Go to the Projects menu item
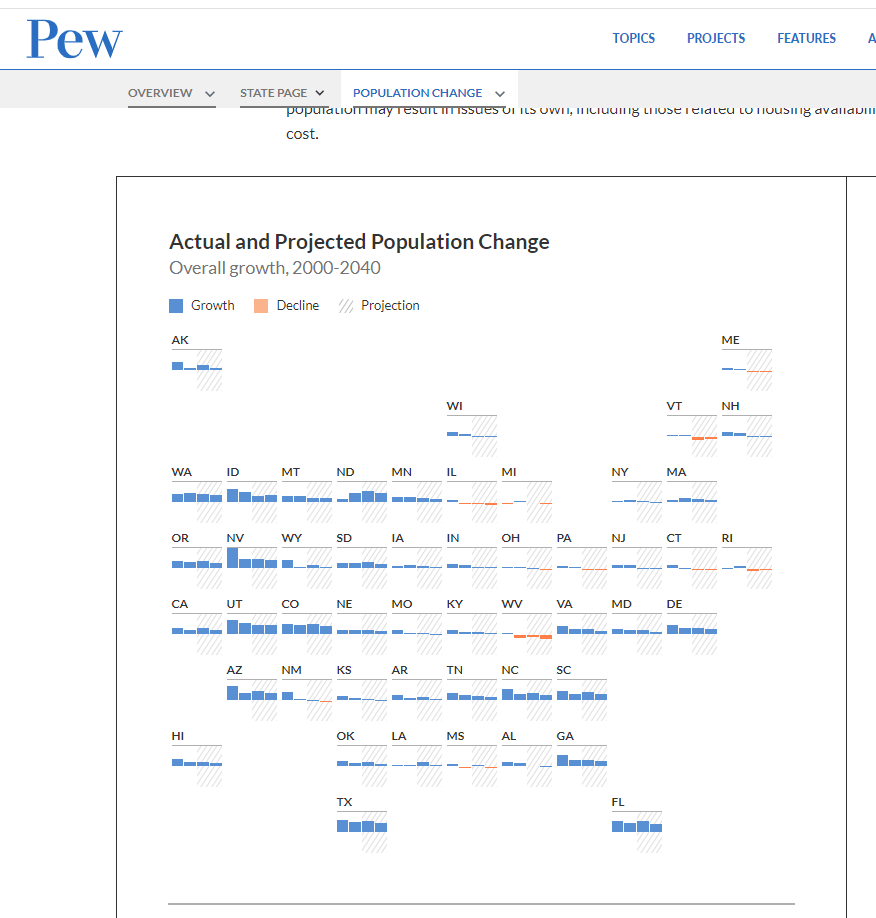The image size is (876, 918). coord(716,39)
